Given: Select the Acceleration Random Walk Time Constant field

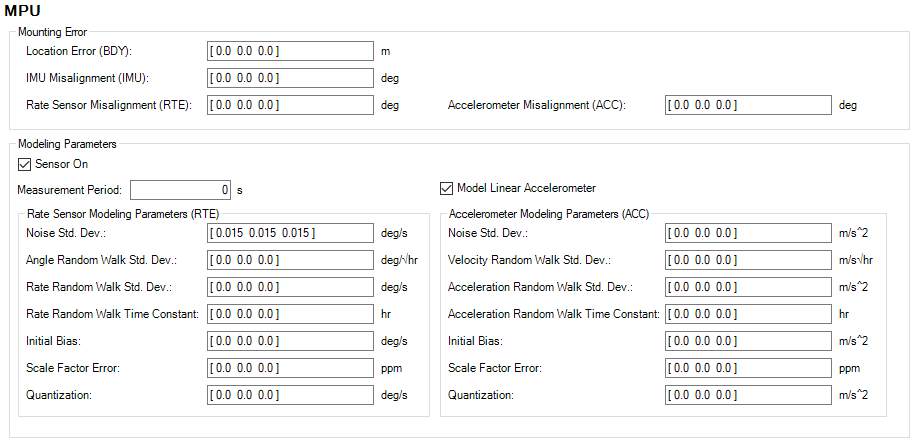Looking at the screenshot, I should pyautogui.click(x=748, y=314).
